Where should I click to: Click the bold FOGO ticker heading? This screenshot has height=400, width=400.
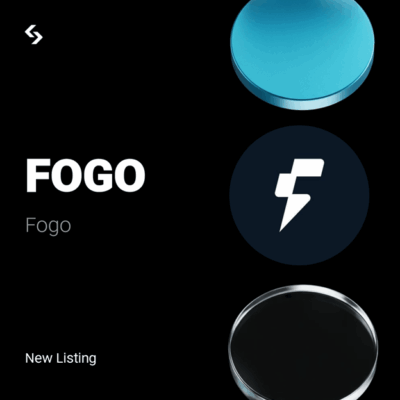coord(86,175)
